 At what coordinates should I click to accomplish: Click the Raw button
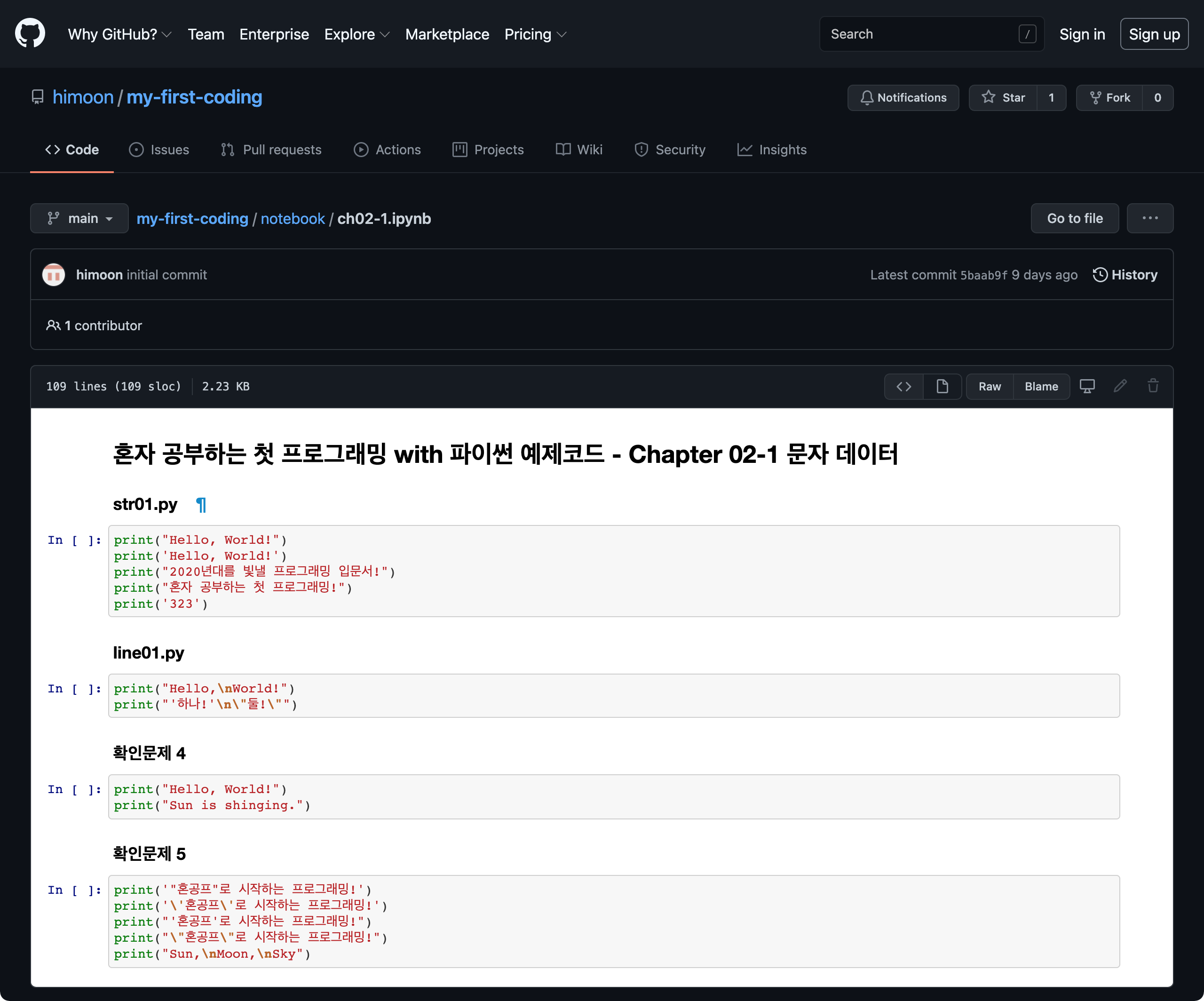(989, 386)
